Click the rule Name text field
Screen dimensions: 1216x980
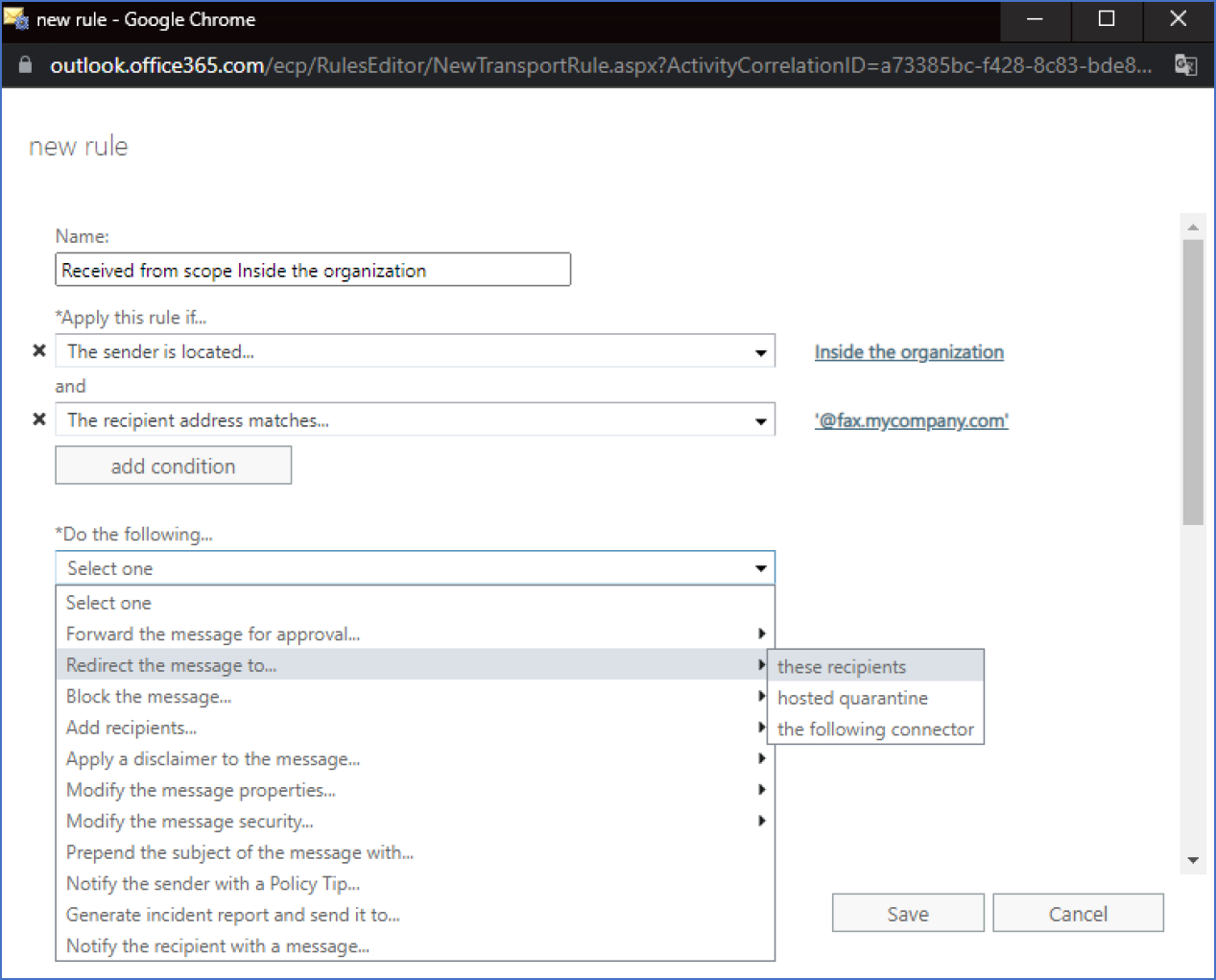coord(313,271)
